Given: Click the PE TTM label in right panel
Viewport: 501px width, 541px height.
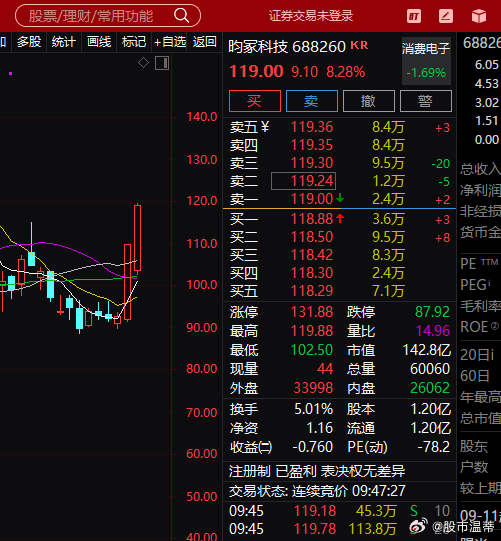Looking at the screenshot, I should click(479, 264).
